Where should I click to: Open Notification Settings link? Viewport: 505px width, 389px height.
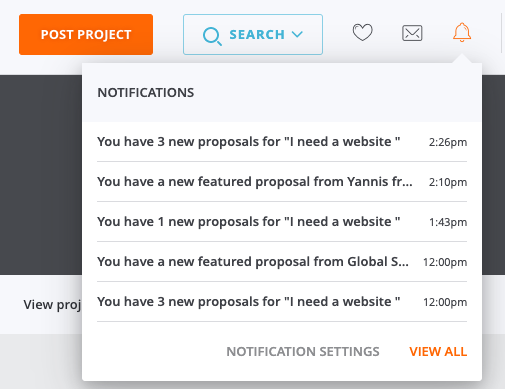[303, 351]
